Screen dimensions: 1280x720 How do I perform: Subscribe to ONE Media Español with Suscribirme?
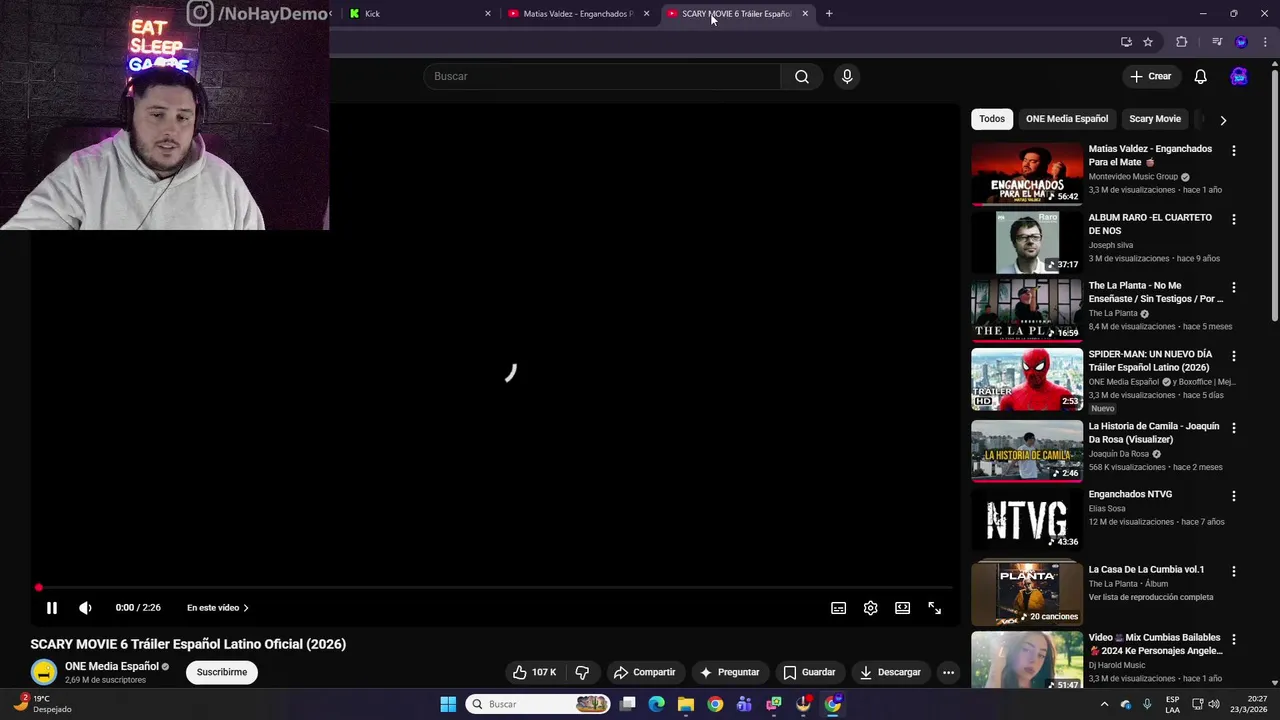[222, 672]
